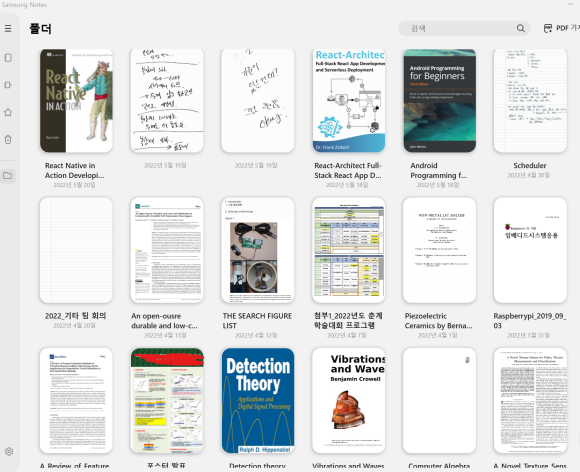This screenshot has width=580, height=472.
Task: Click title 'THE SEARCH FIGURE LIST'
Action: 257,321
